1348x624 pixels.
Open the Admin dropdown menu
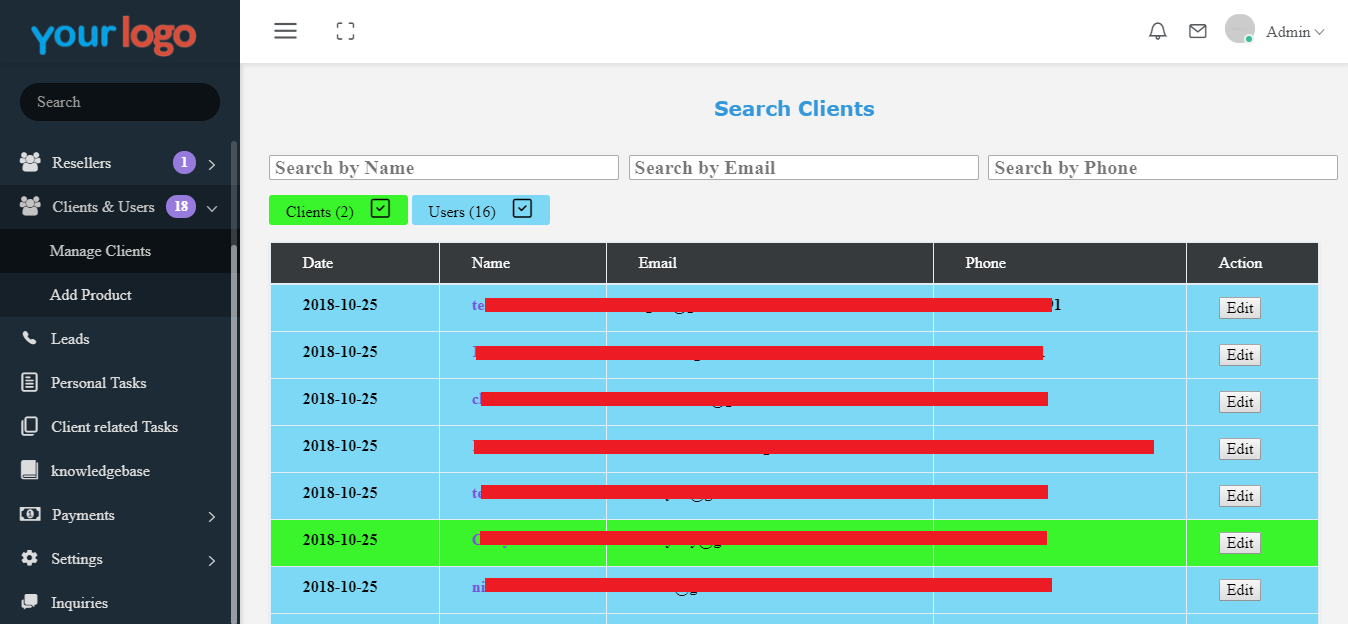pyautogui.click(x=1295, y=32)
